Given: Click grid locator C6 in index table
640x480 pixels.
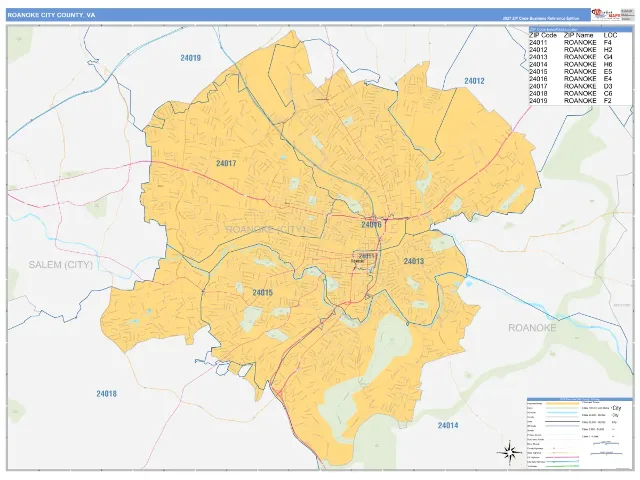Looking at the screenshot, I should (608, 93).
